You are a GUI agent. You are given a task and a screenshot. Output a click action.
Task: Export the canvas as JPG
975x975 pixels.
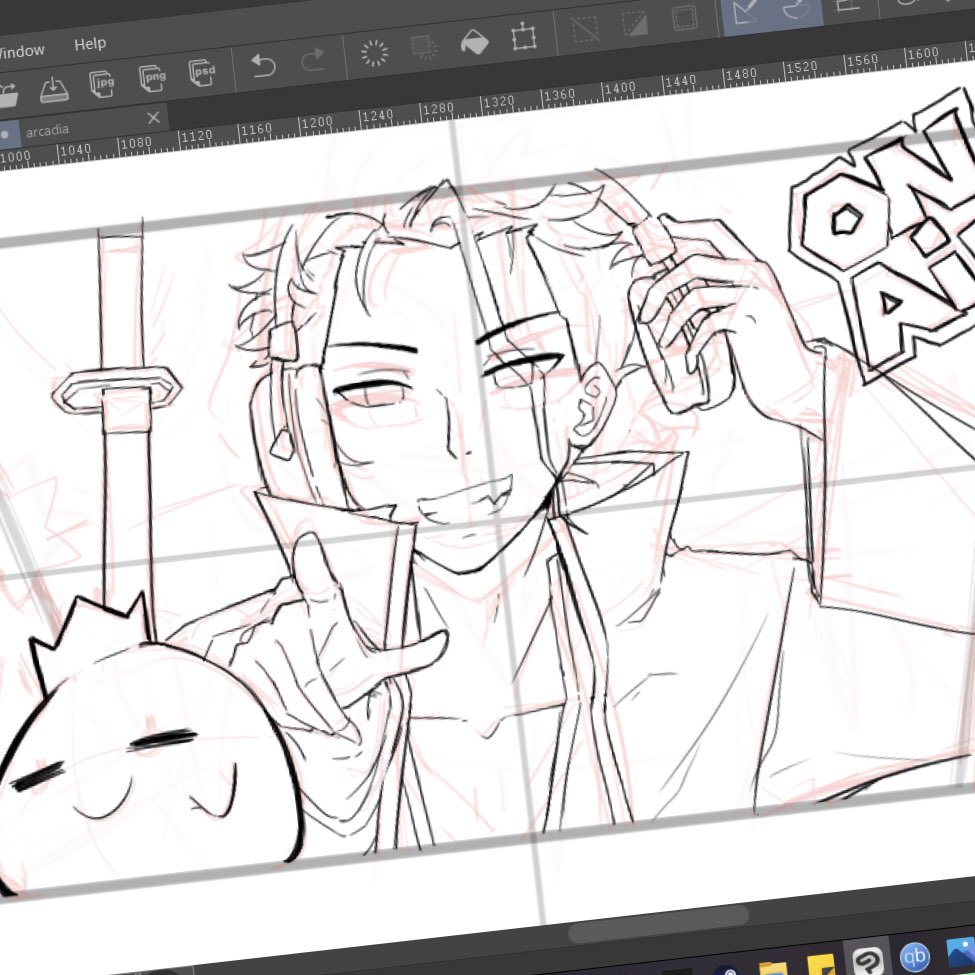click(x=102, y=83)
